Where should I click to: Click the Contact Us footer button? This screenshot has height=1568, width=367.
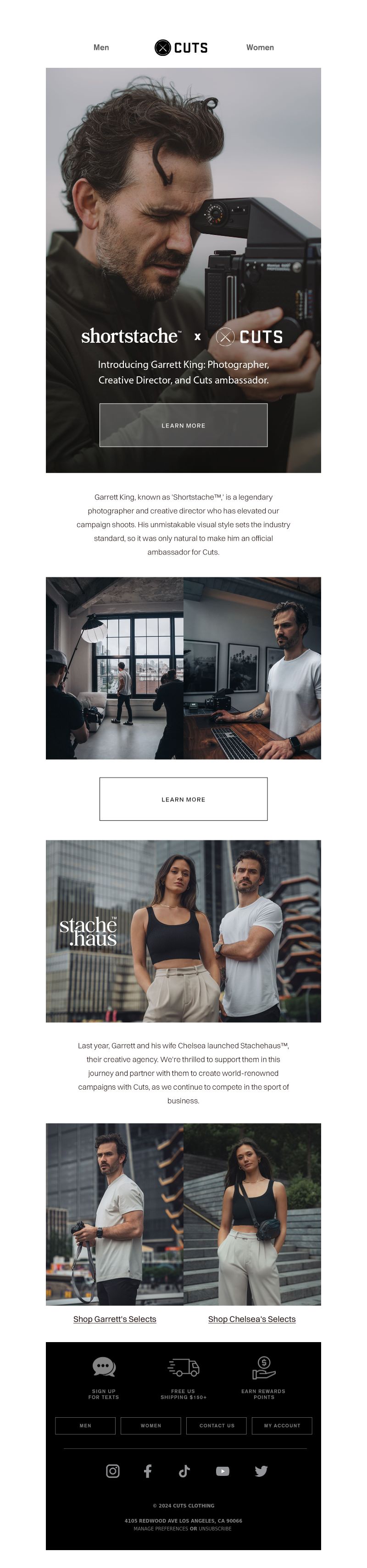click(x=217, y=1425)
